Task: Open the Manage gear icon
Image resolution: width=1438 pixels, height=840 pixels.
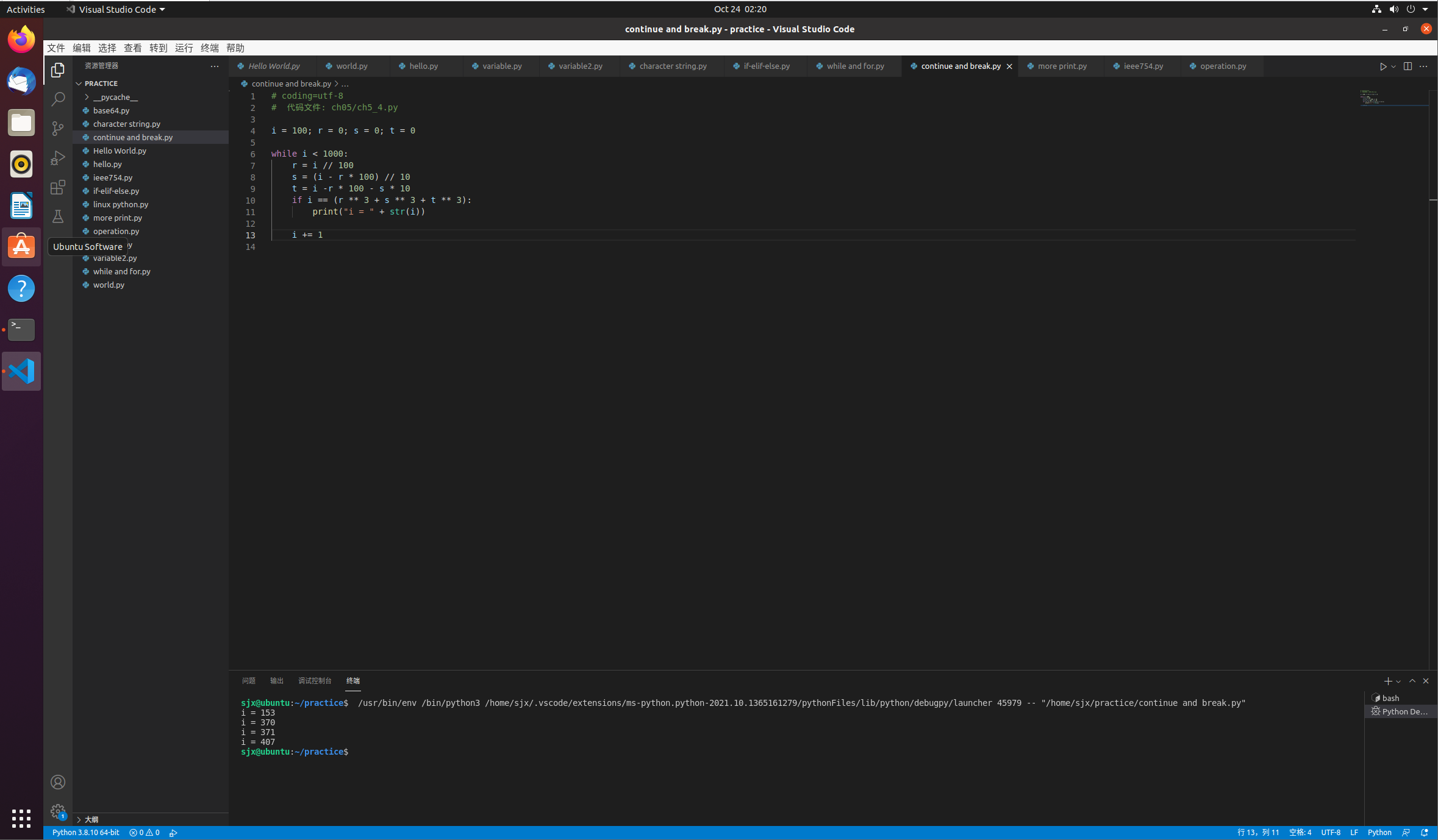Action: tap(58, 811)
